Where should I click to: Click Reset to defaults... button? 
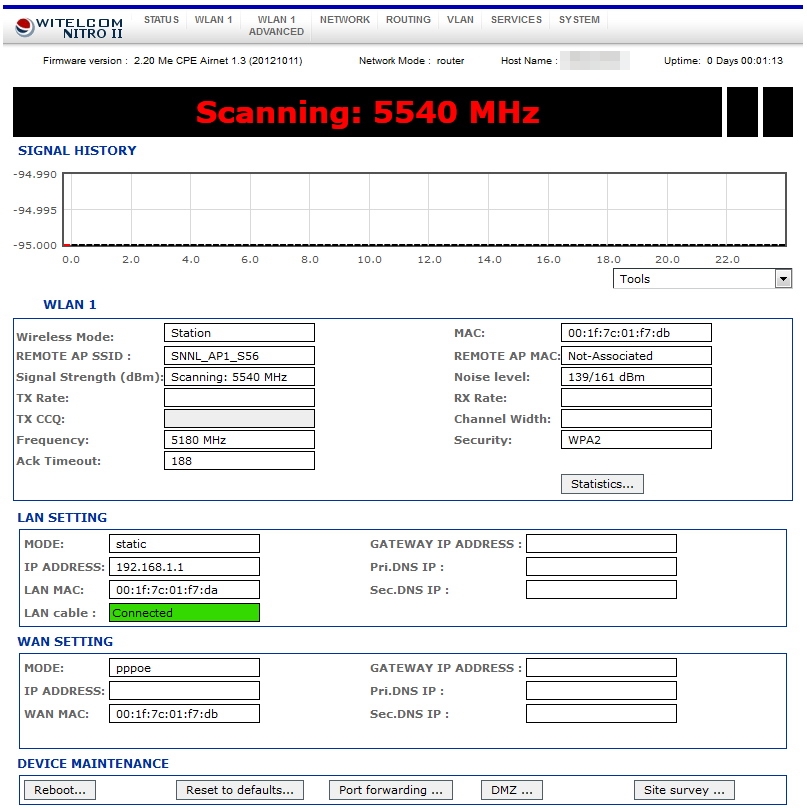pos(240,790)
